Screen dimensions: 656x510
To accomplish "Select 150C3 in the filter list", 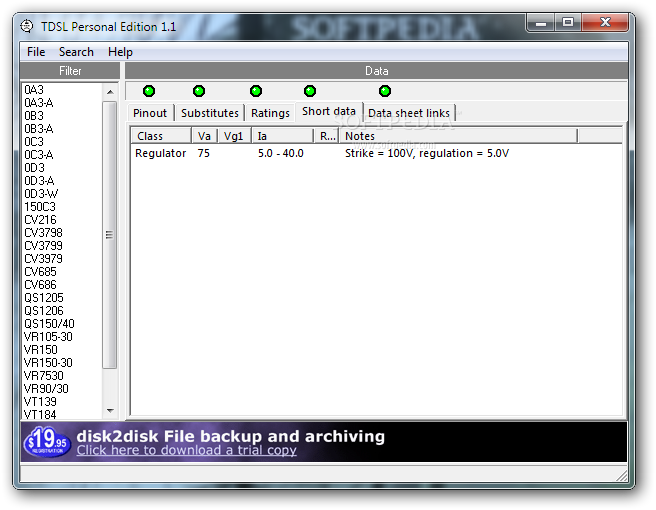I will tap(40, 206).
